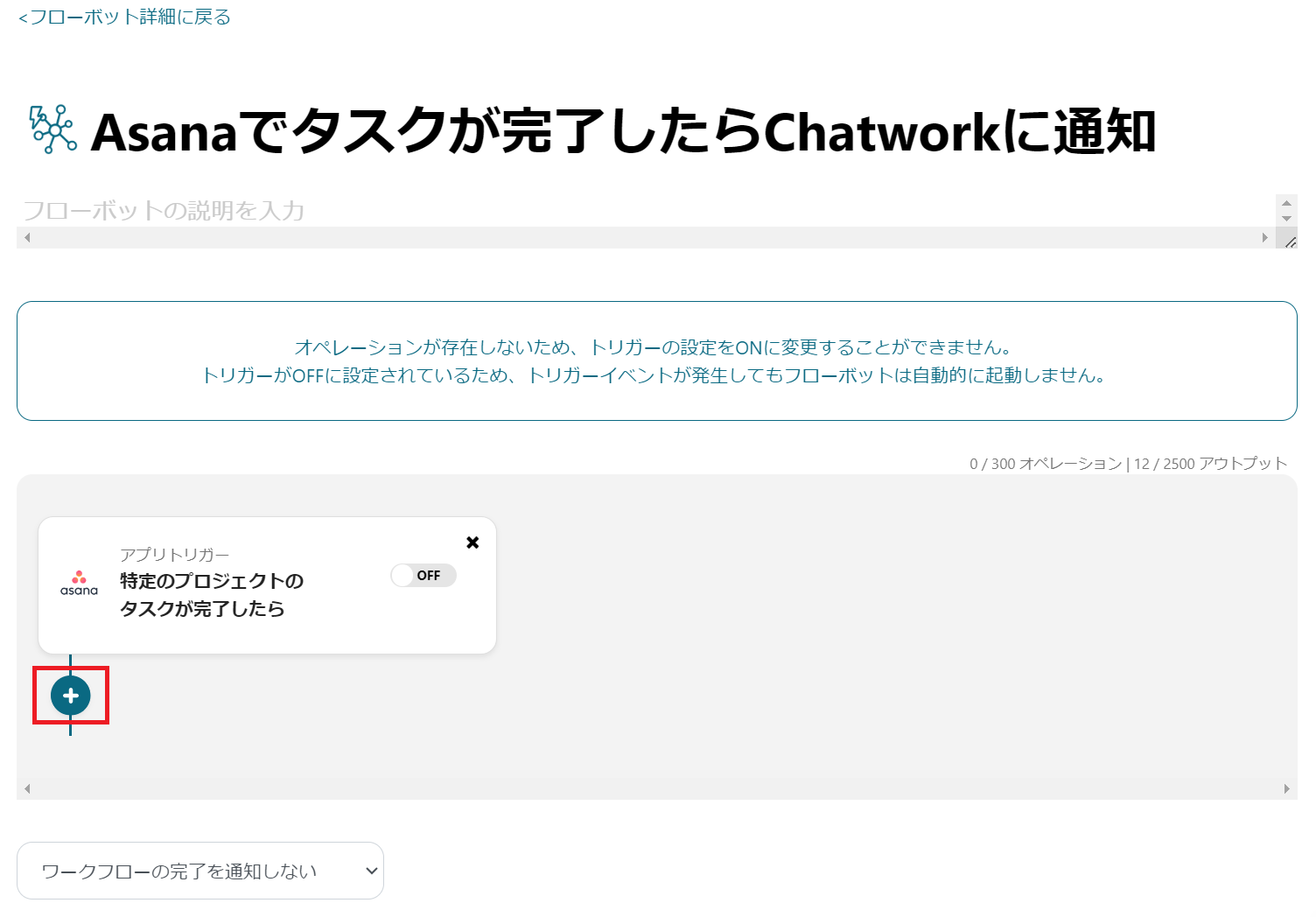Enable the app trigger using its switch

coord(423,575)
